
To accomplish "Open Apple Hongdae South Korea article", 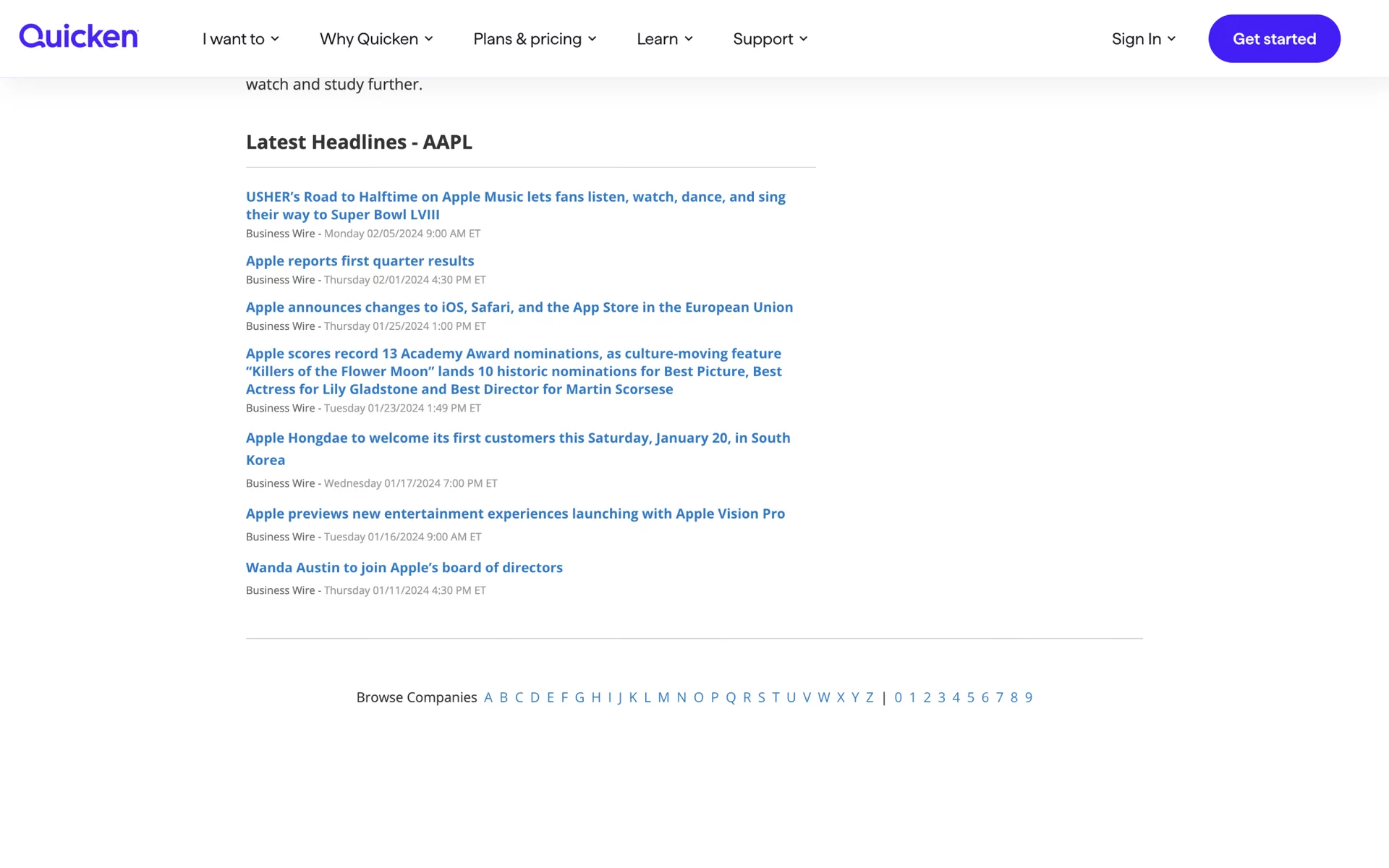I will (x=517, y=438).
